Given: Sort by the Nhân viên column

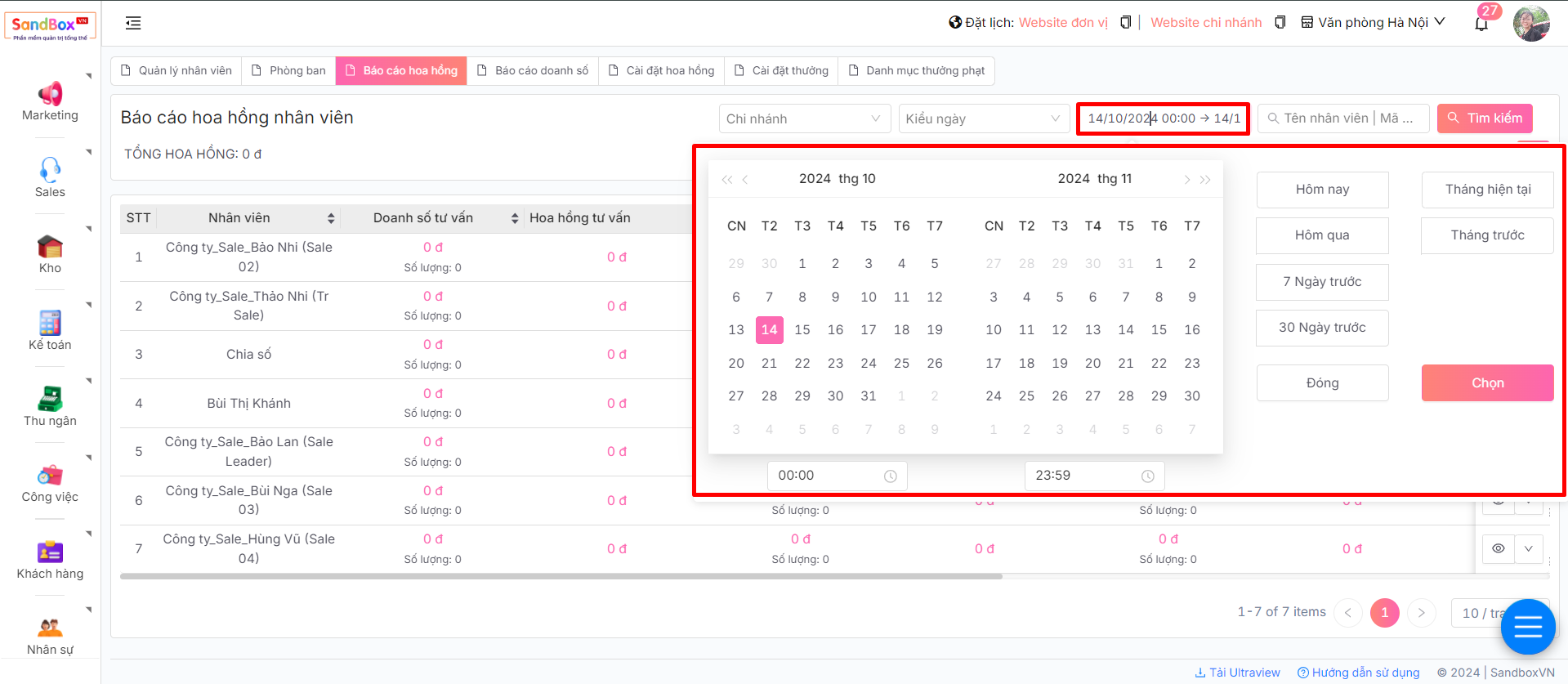Looking at the screenshot, I should click(x=330, y=218).
